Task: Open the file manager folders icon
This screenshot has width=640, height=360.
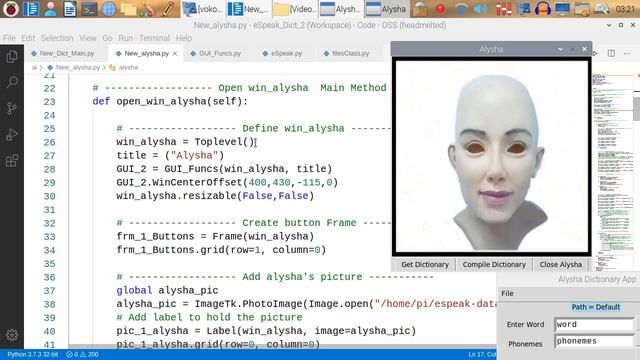Action: (128, 9)
